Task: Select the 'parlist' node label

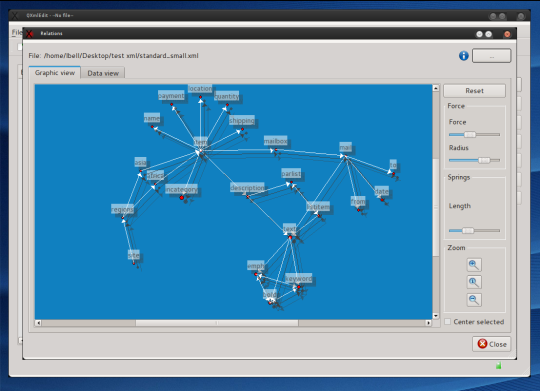Action: (x=291, y=173)
